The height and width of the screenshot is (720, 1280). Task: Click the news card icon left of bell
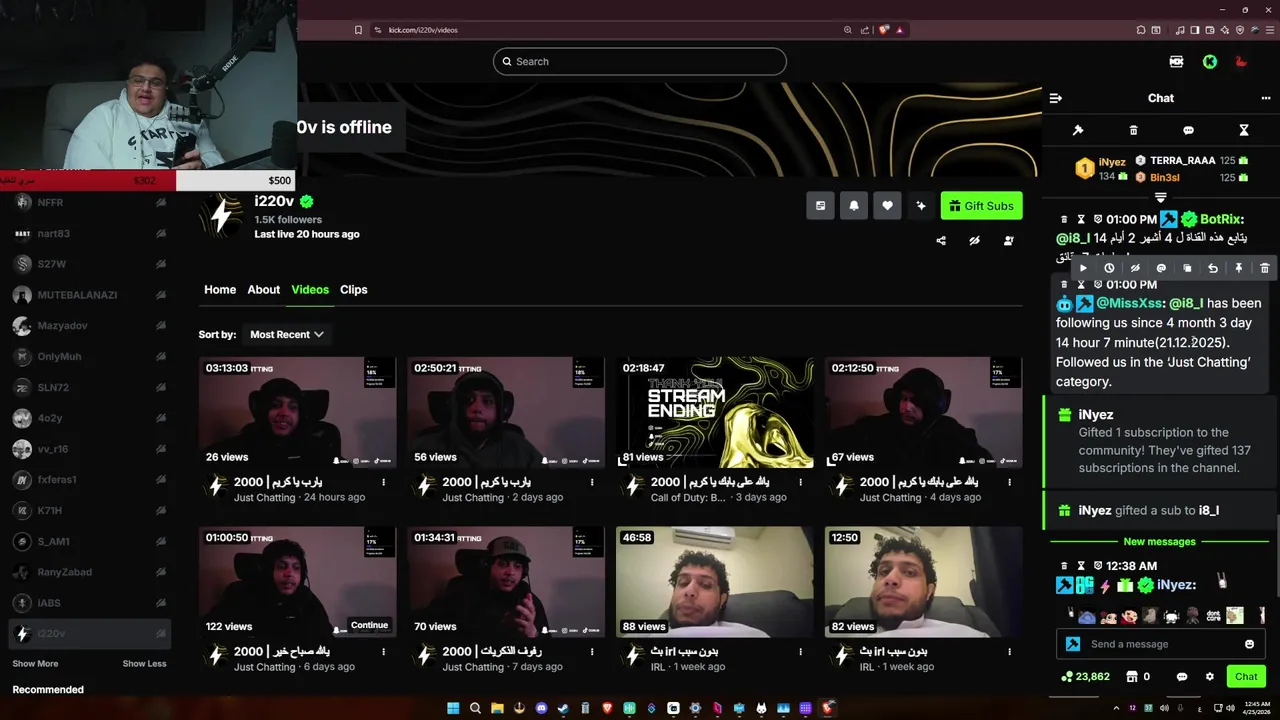point(820,206)
